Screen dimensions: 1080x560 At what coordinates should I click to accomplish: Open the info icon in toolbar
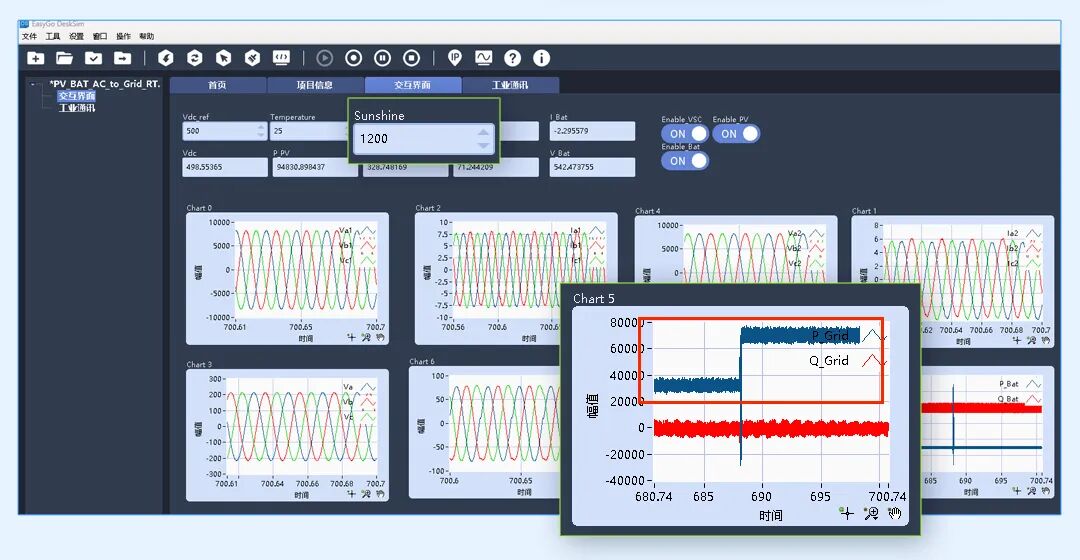tap(541, 59)
